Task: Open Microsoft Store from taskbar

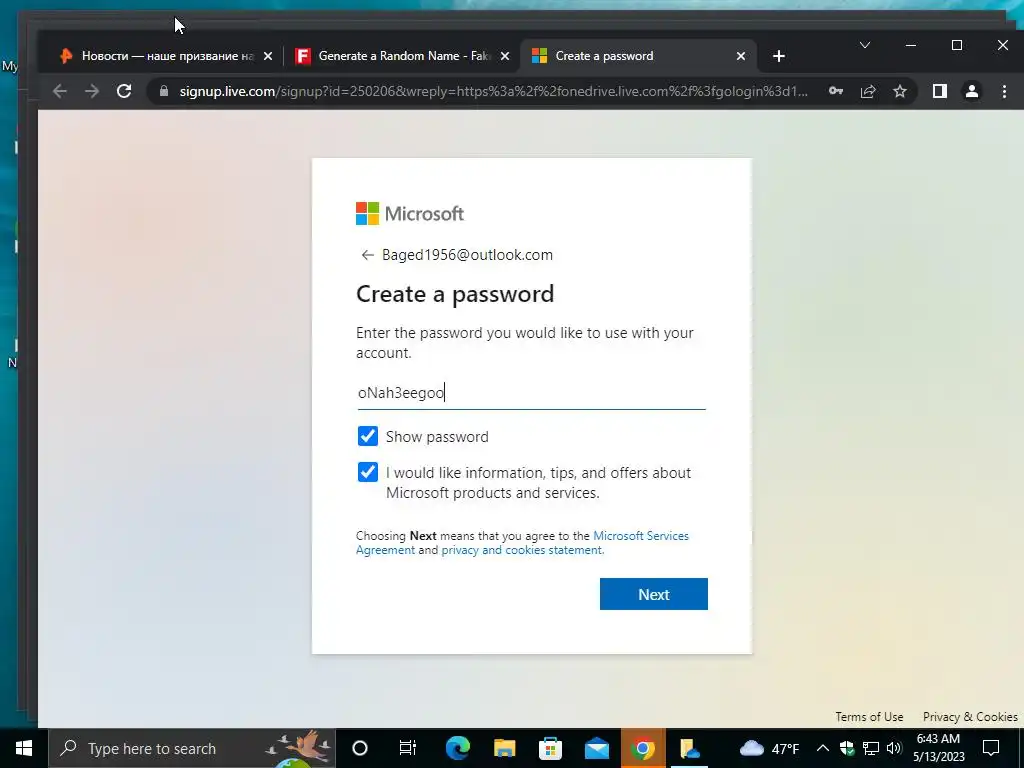Action: [x=551, y=748]
